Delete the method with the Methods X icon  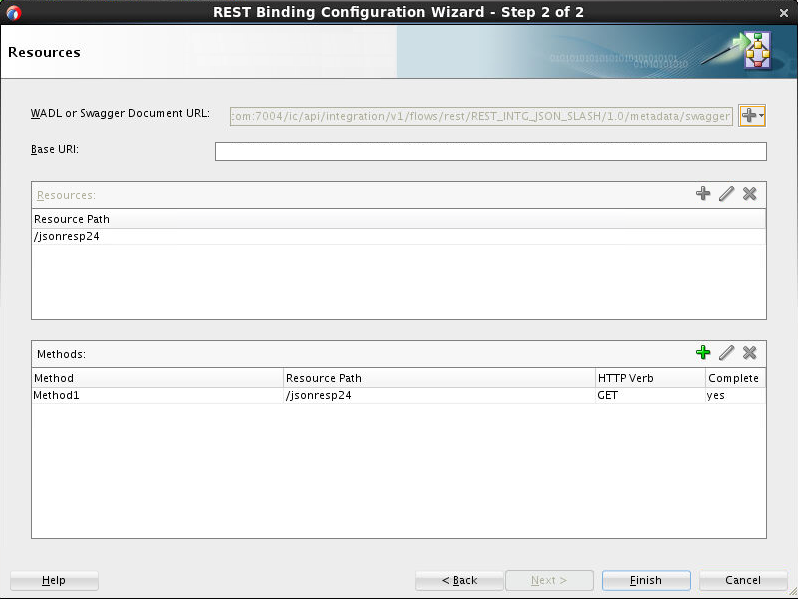tap(750, 353)
